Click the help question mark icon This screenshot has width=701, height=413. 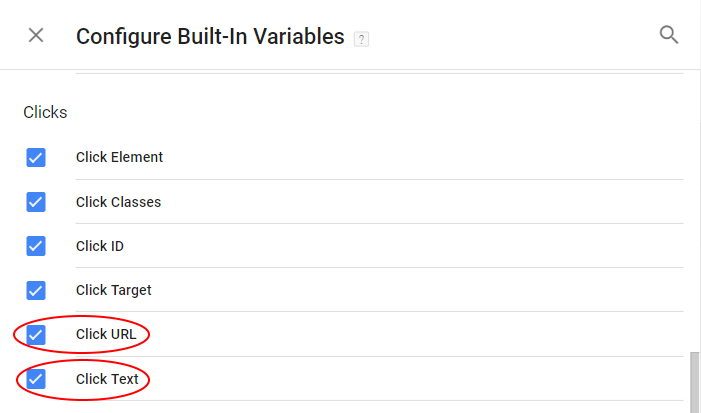coord(361,39)
